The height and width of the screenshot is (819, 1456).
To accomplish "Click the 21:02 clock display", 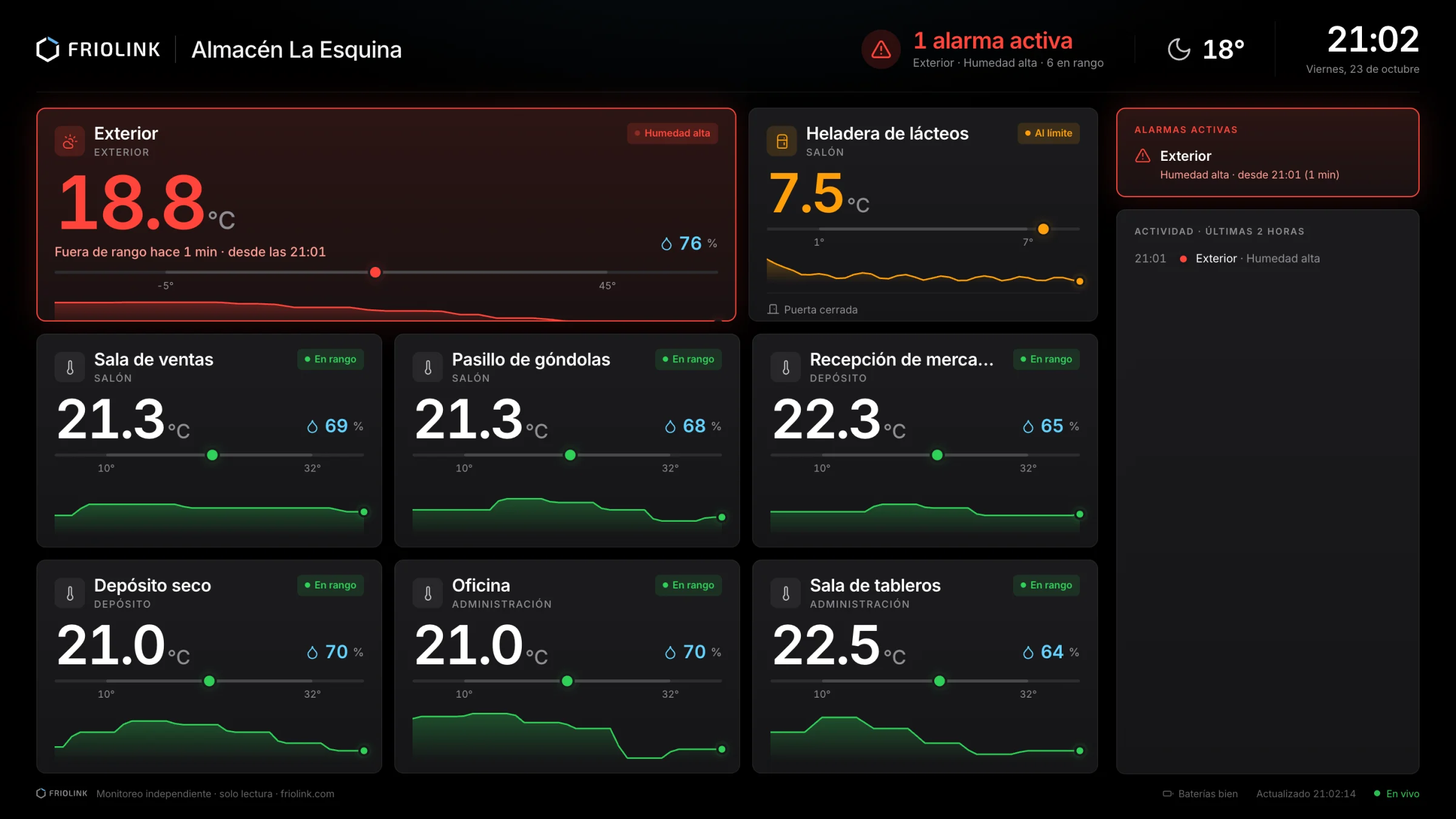I will (x=1373, y=39).
